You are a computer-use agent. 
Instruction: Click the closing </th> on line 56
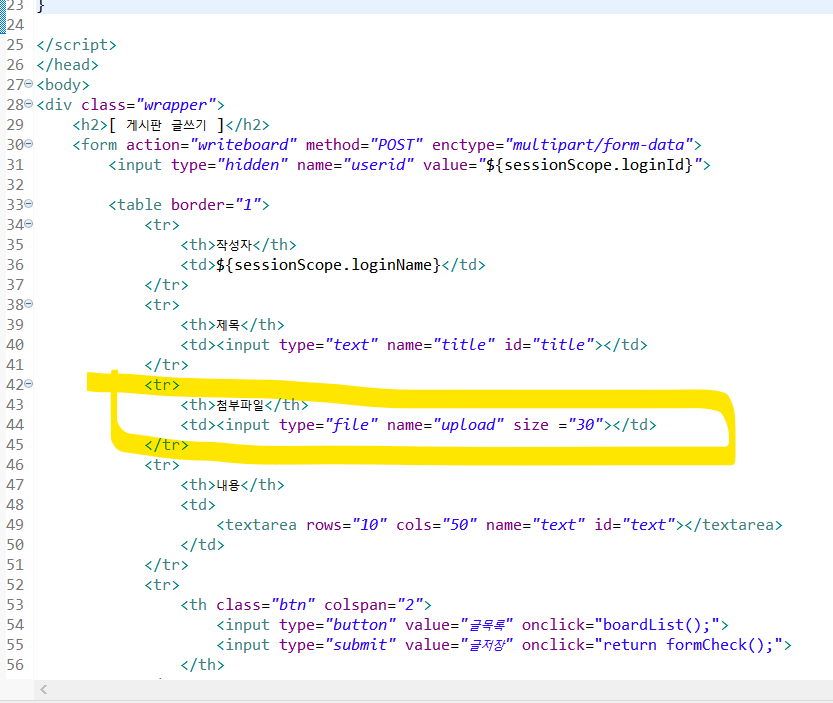coord(202,665)
